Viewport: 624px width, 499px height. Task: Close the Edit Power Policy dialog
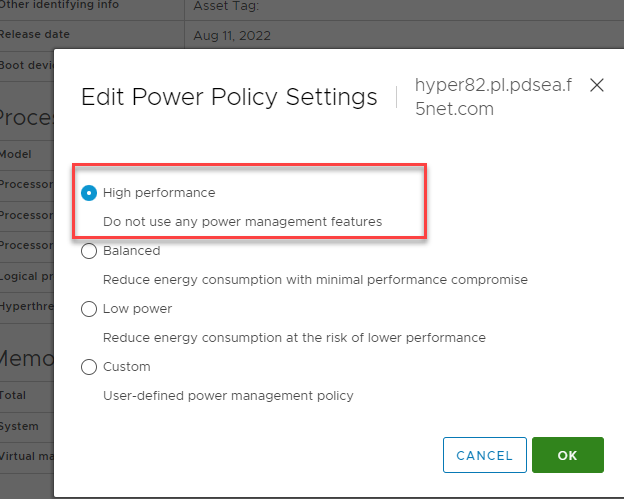coord(597,85)
